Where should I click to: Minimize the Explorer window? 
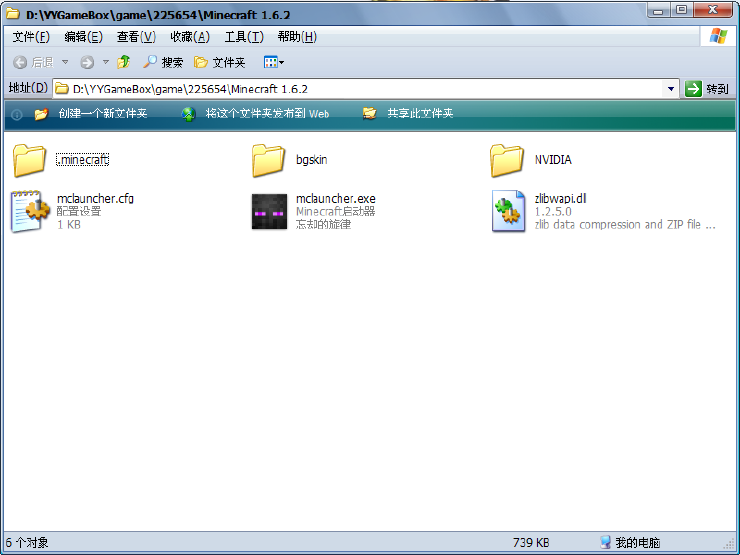tap(658, 10)
